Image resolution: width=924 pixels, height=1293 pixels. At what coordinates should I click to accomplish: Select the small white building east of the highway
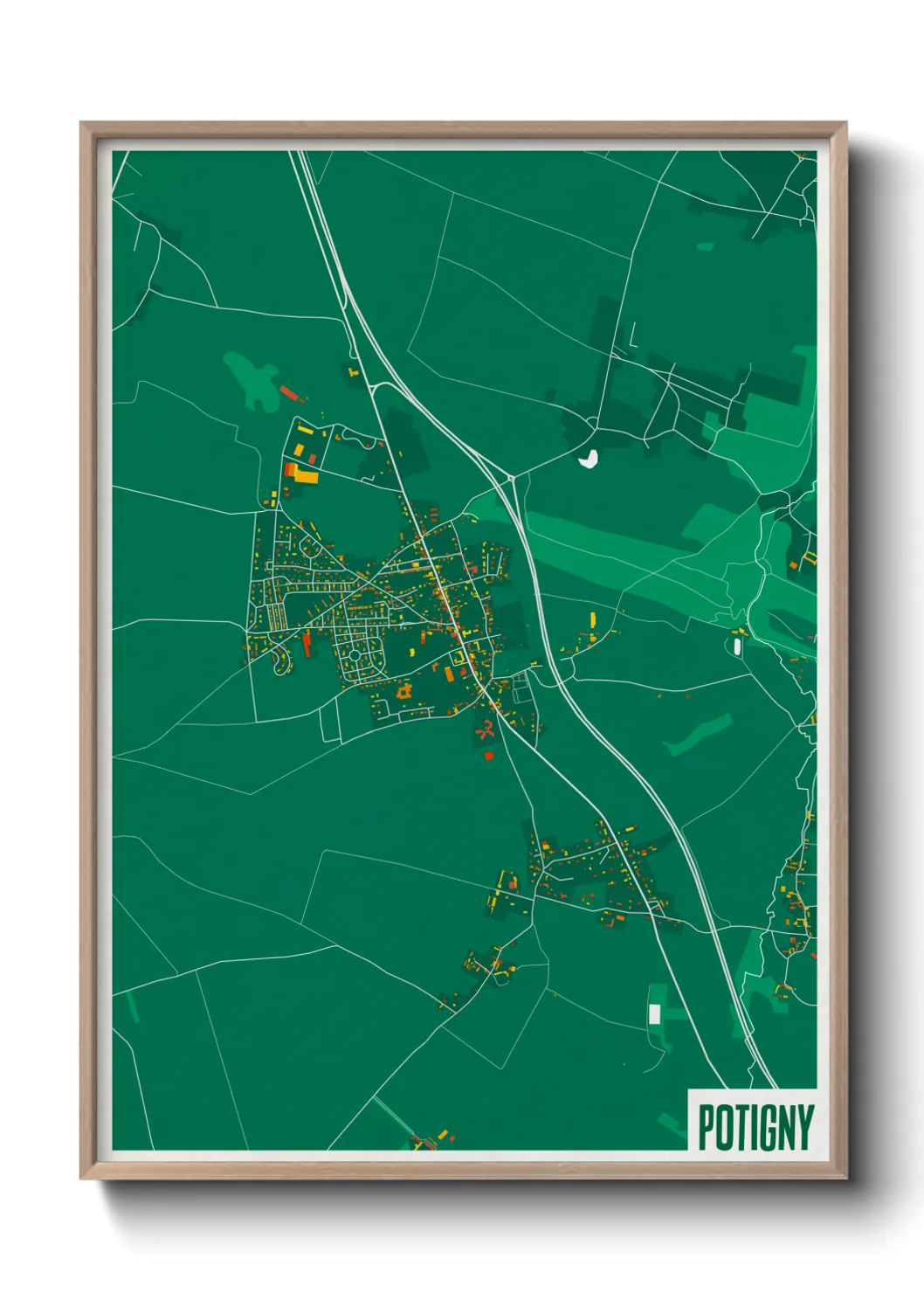[736, 645]
